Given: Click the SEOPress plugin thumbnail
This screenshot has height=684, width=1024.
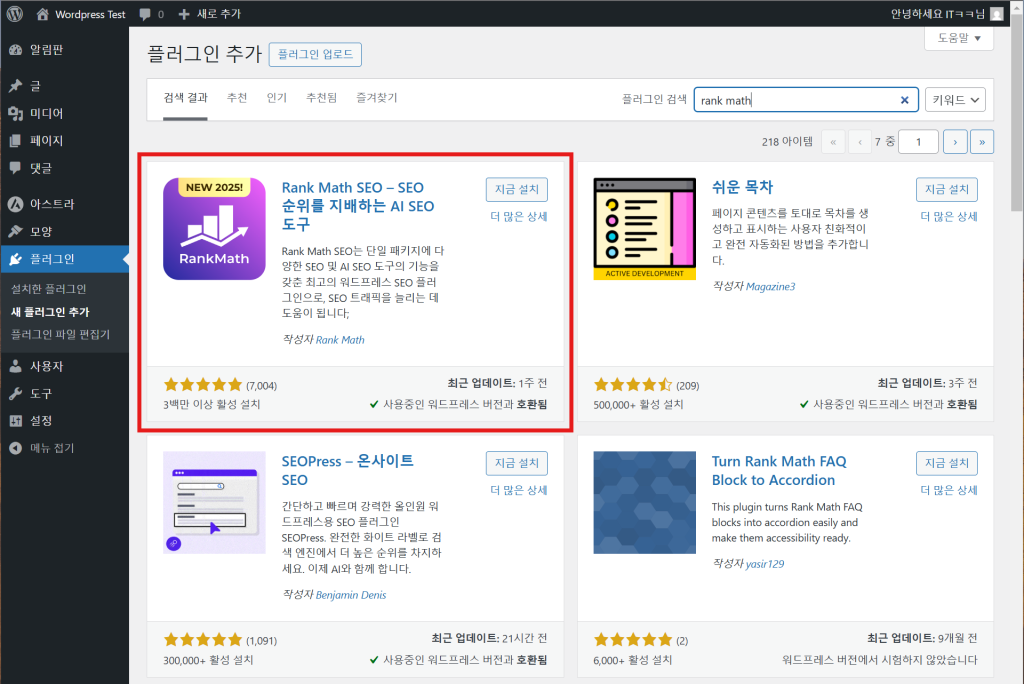Looking at the screenshot, I should 214,502.
